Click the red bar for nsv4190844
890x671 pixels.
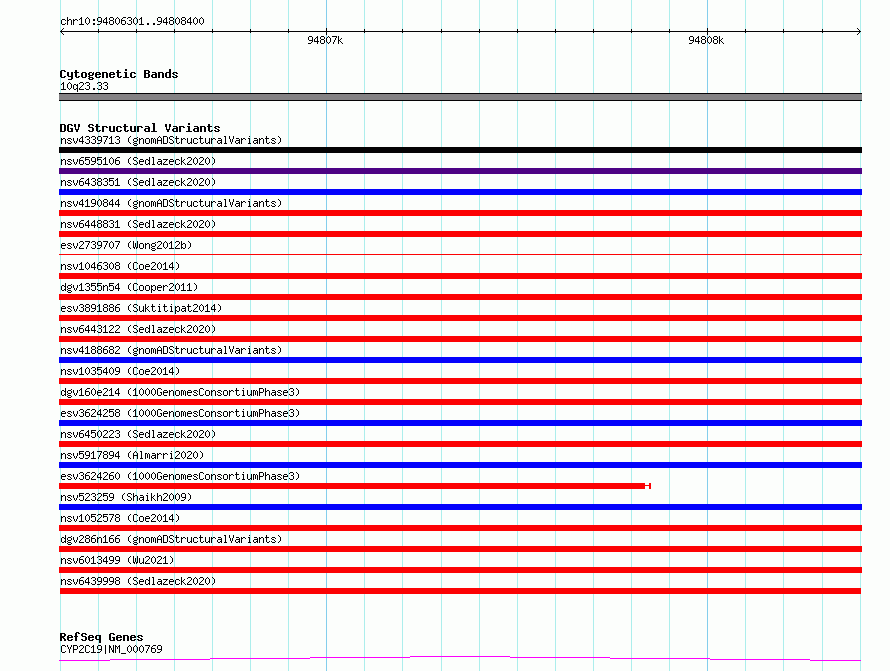pyautogui.click(x=460, y=213)
